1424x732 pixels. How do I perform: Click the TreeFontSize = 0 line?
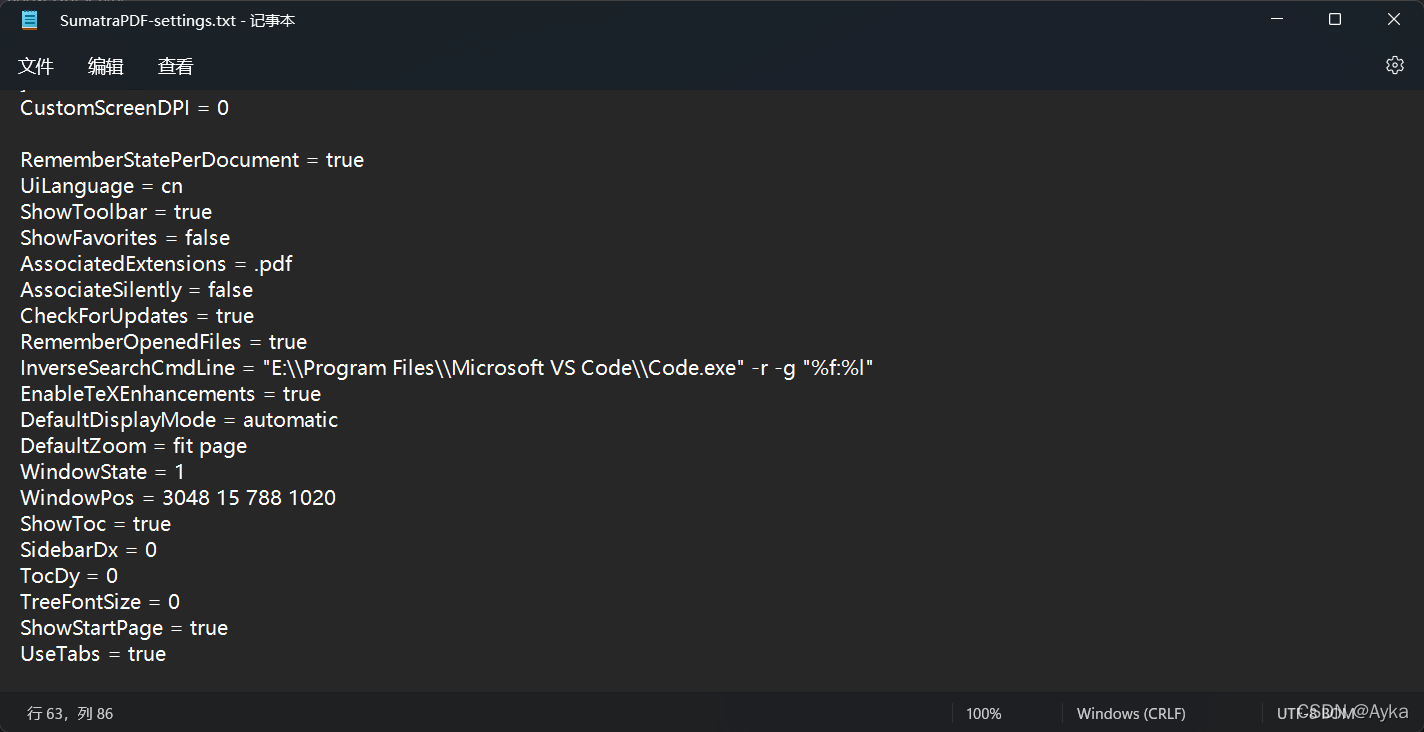(x=100, y=602)
